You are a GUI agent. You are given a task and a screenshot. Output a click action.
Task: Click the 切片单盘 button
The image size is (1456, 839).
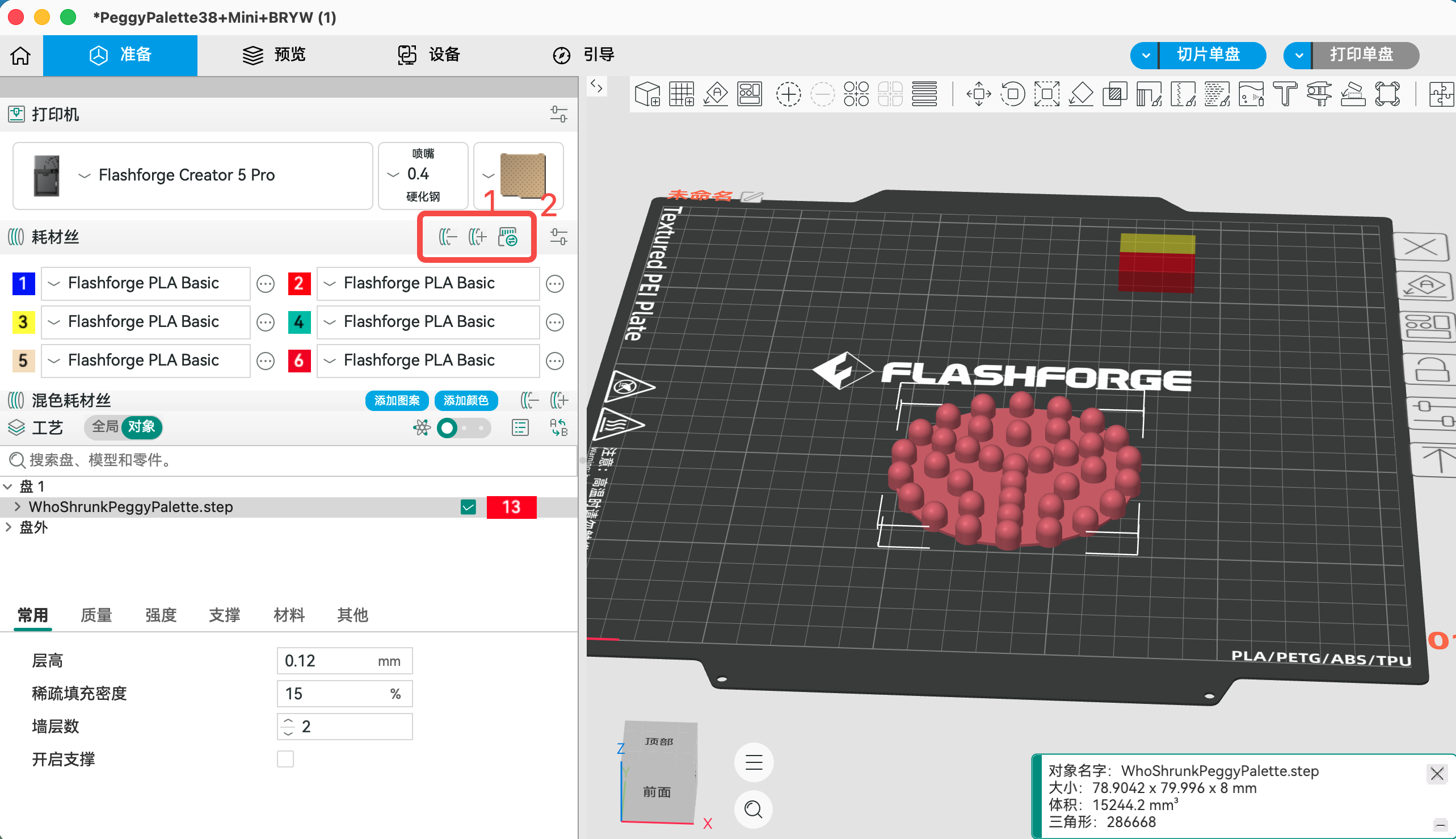coord(1212,55)
